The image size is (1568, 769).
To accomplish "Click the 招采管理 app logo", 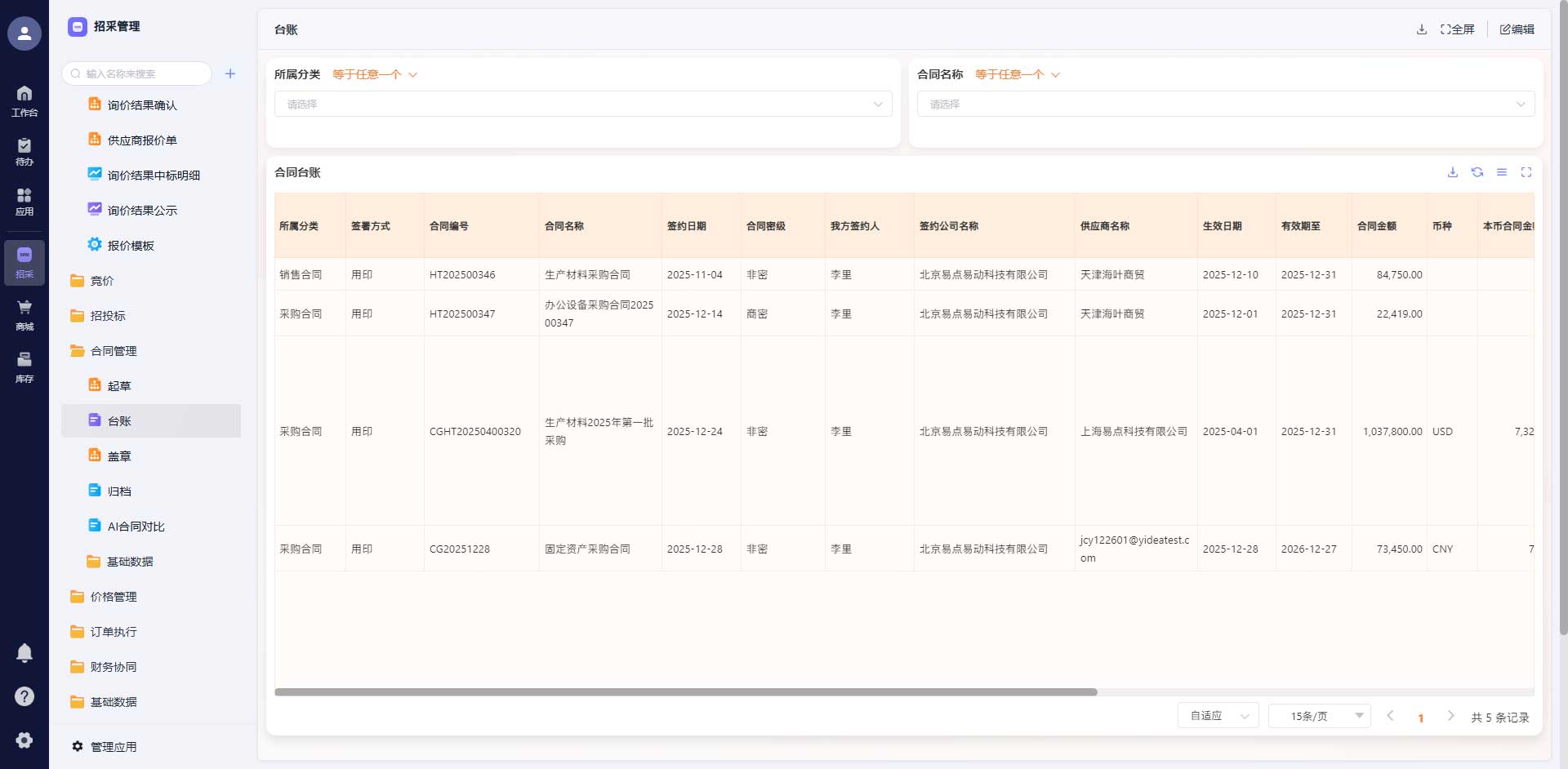I will (x=78, y=27).
